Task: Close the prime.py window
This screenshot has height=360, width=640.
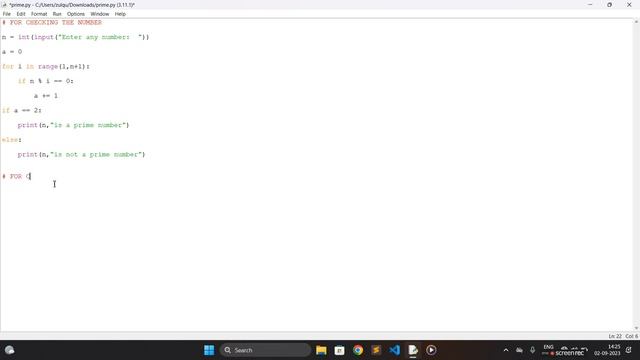Action: [x=629, y=5]
